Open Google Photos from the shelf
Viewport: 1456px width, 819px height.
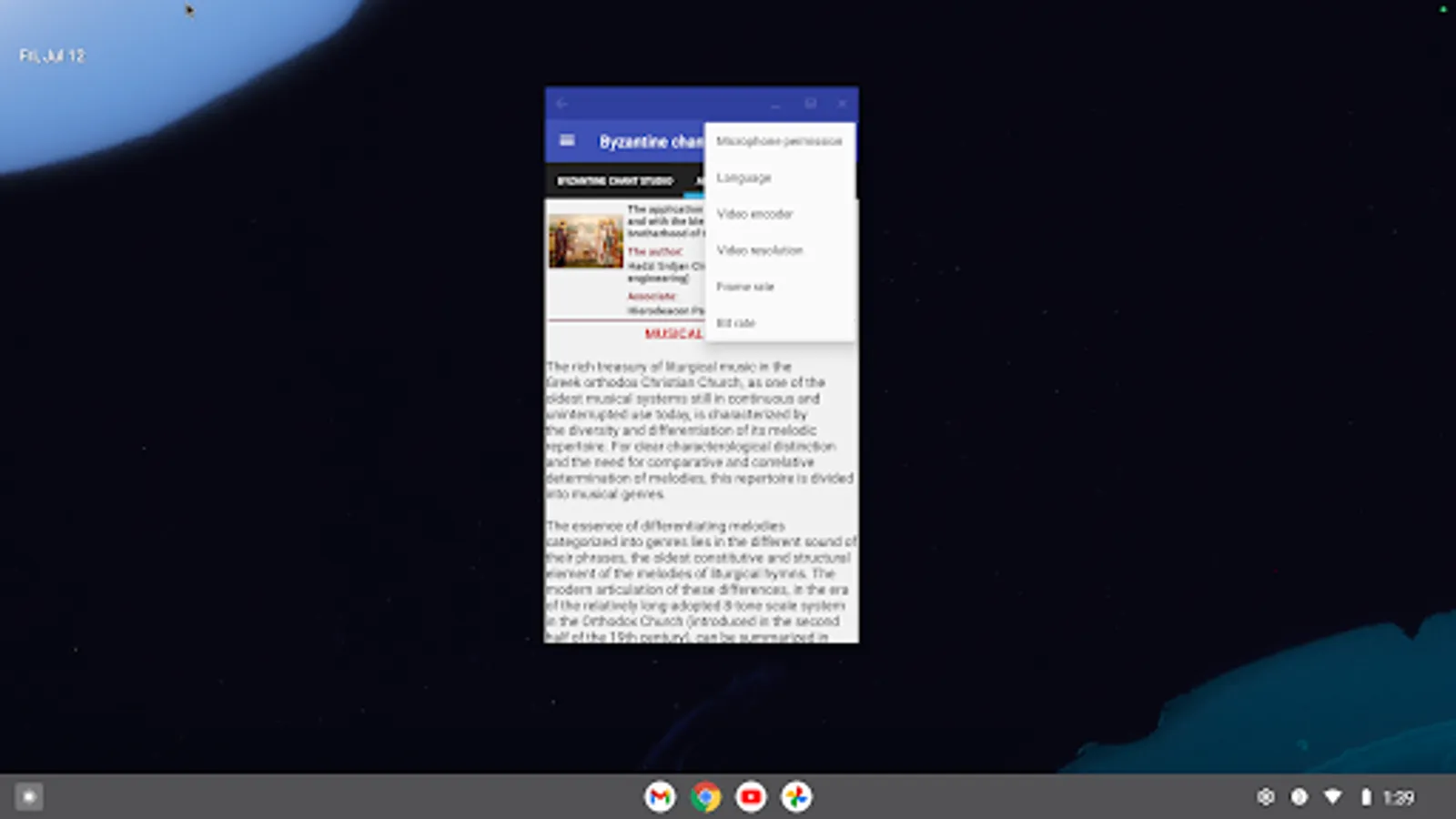[795, 796]
